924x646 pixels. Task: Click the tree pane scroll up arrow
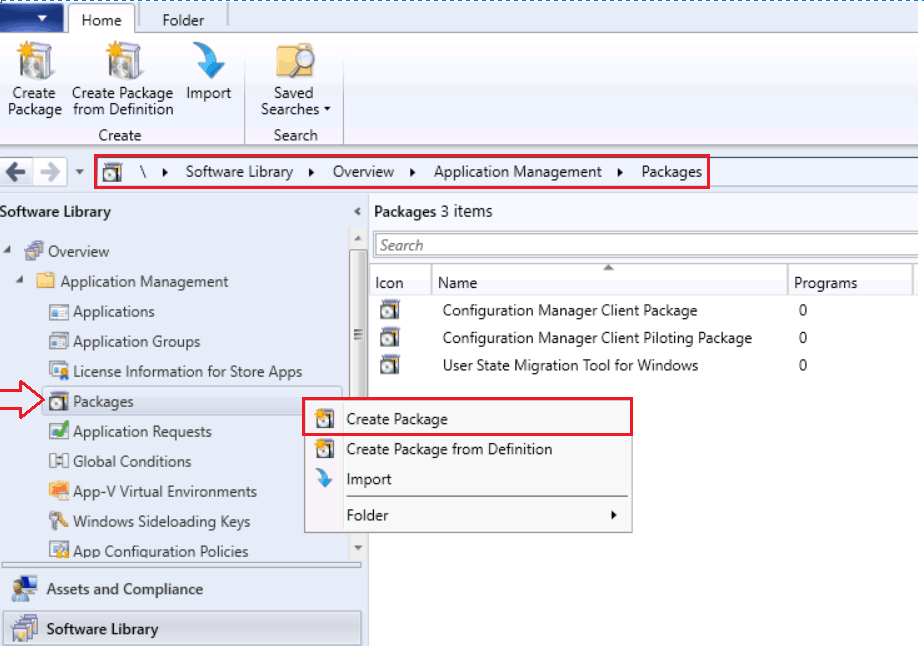pyautogui.click(x=358, y=239)
